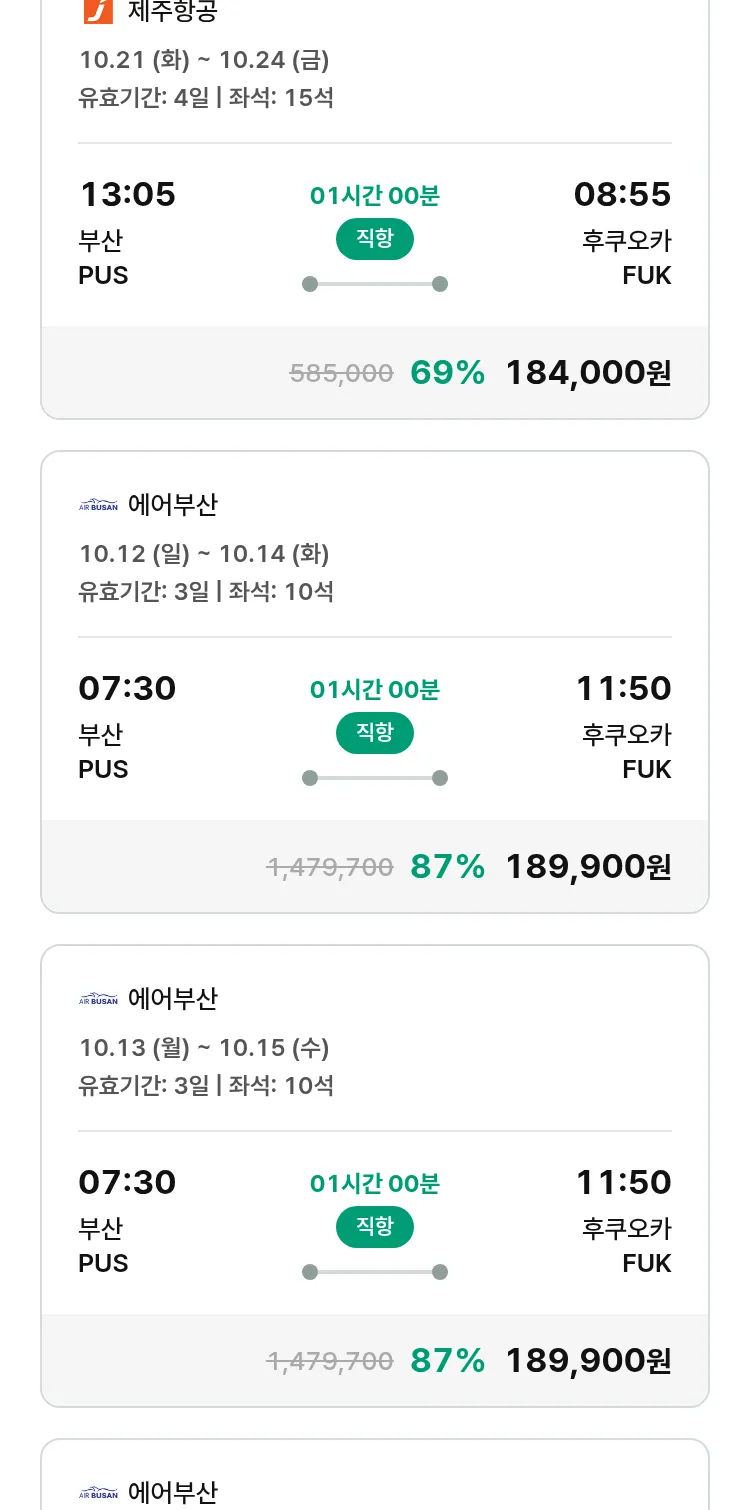Click Air Busan logo on the 10.13 flight card
The image size is (750, 1510).
(98, 1000)
